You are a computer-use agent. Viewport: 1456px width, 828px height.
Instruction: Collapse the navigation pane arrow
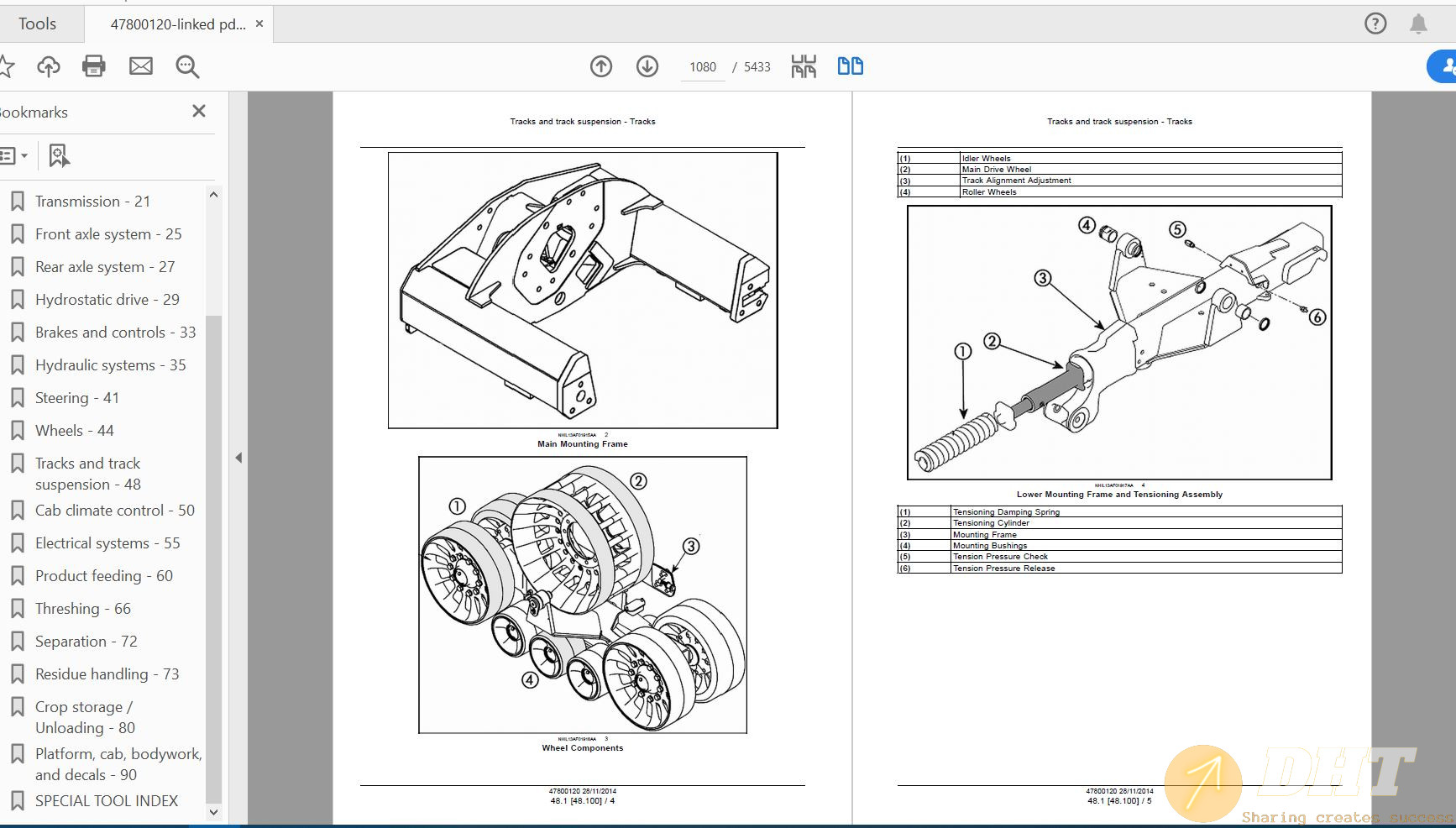pos(238,458)
